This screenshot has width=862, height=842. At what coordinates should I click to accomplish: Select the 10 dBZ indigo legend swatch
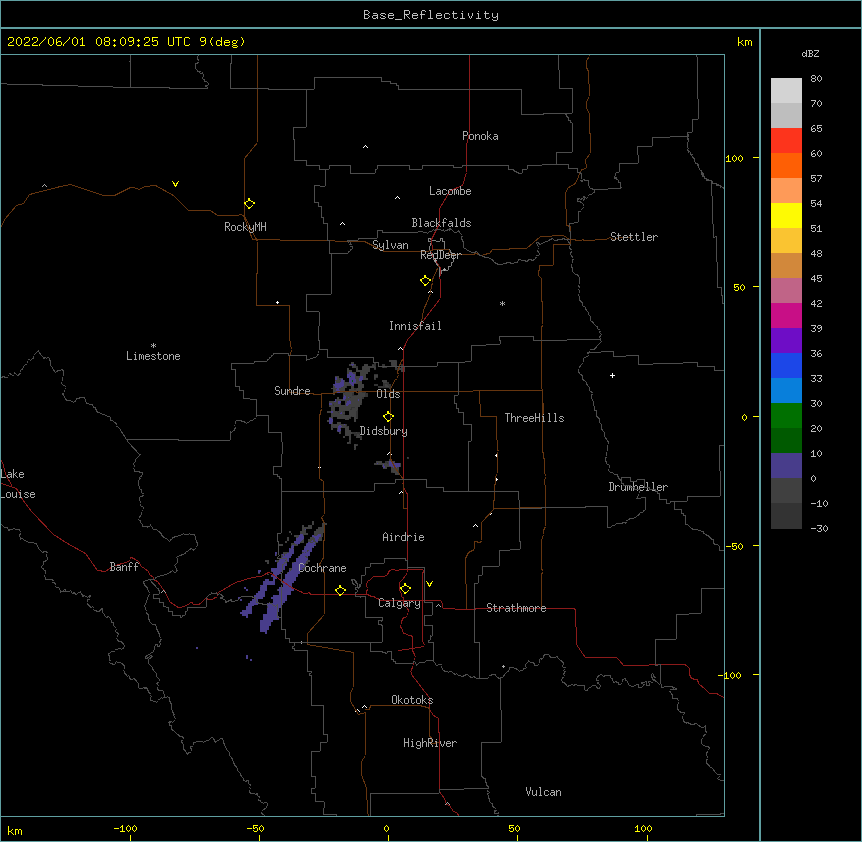point(786,466)
